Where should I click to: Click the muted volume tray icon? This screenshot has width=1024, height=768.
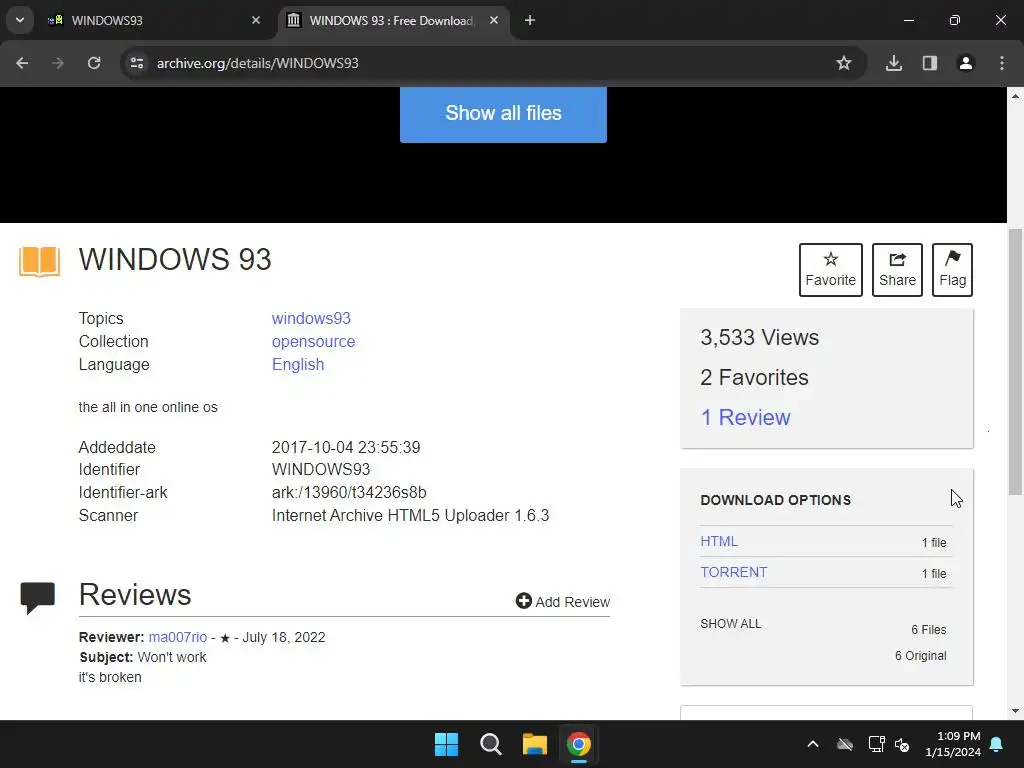(903, 744)
